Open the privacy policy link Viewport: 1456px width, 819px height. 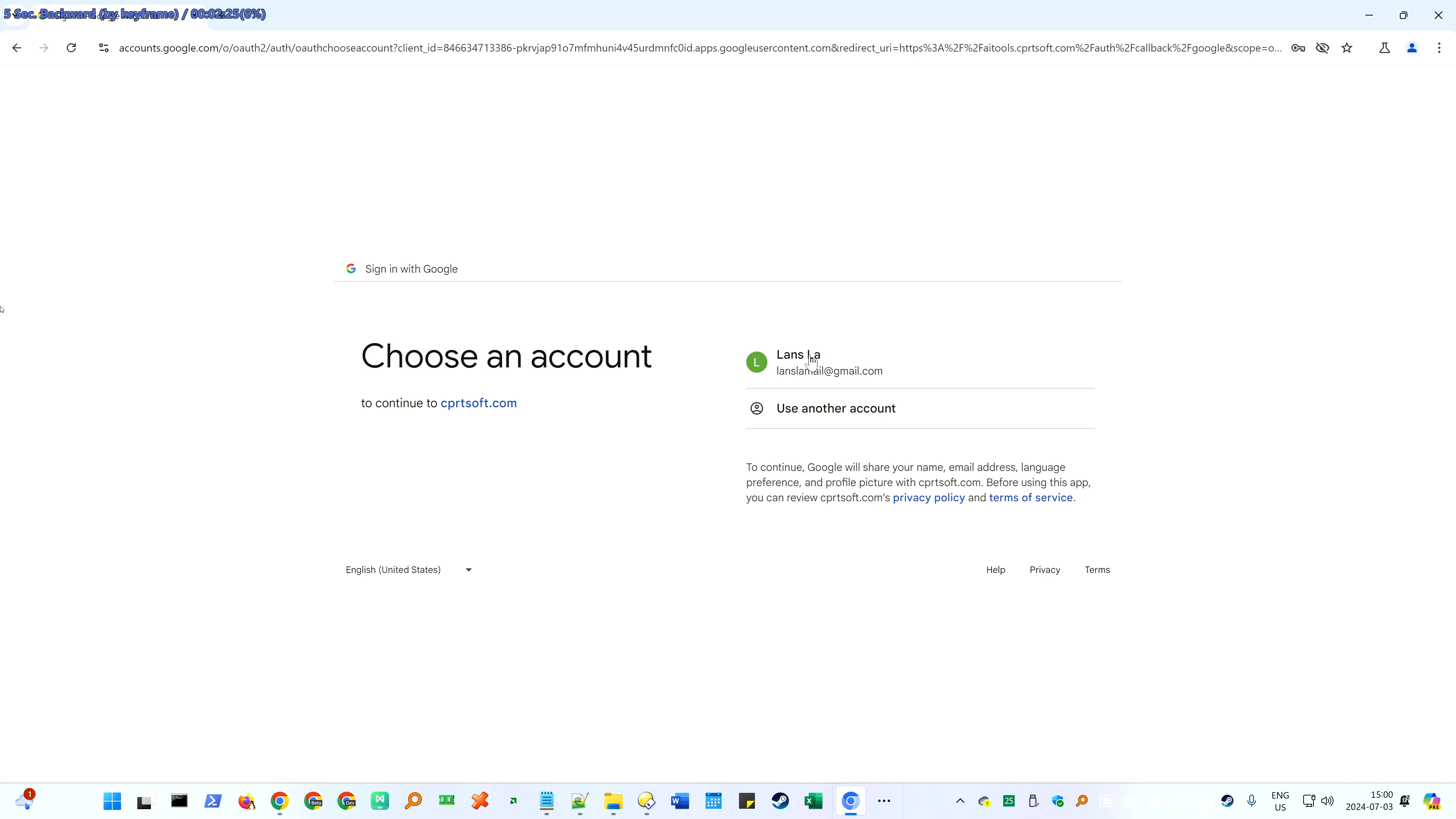[929, 498]
